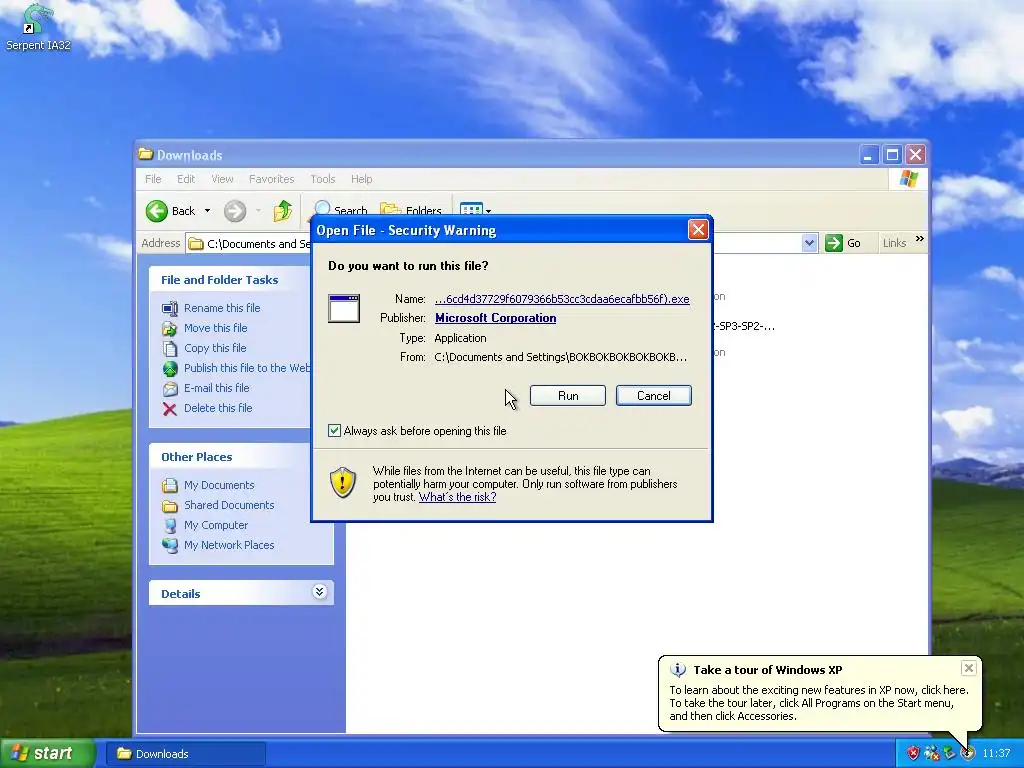This screenshot has height=768, width=1024.
Task: Close the Take a tour balloon
Action: 968,667
